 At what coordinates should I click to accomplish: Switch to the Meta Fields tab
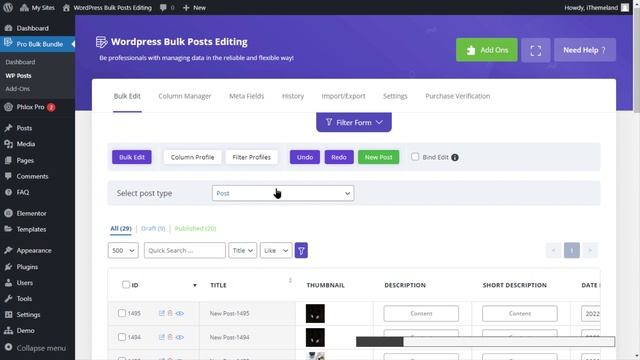click(247, 96)
